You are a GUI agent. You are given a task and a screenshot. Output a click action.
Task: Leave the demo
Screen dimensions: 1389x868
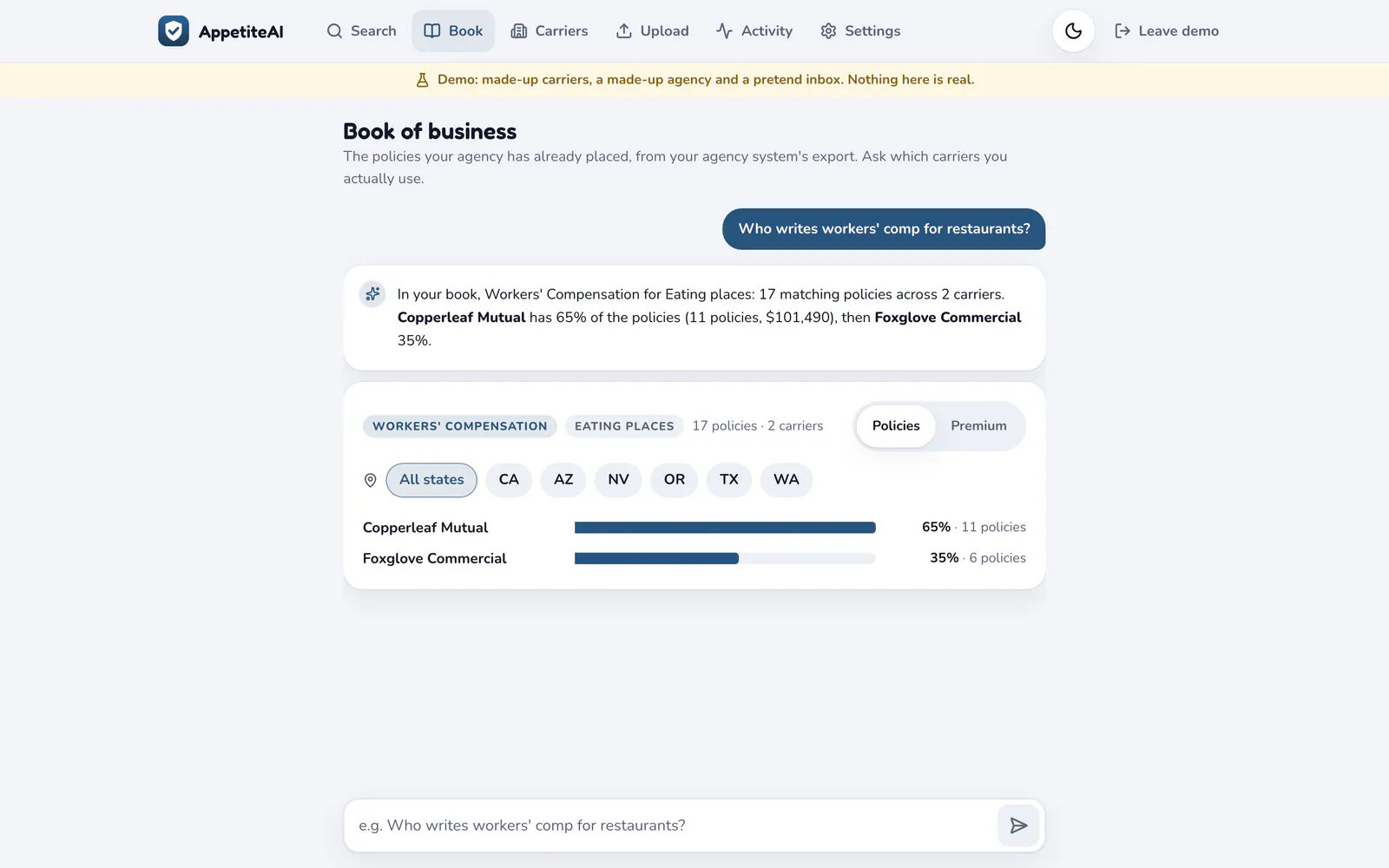1167,31
